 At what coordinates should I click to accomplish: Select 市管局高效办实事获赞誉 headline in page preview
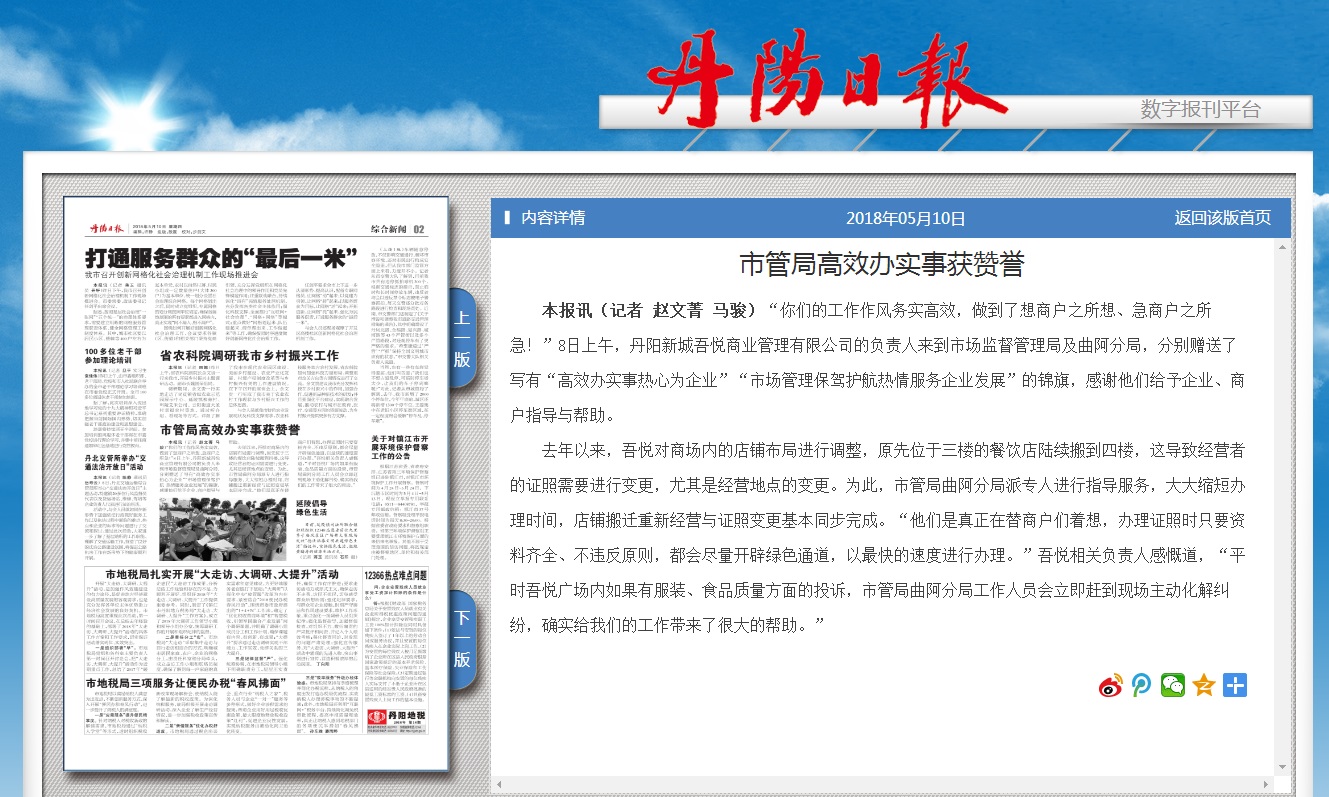pyautogui.click(x=236, y=429)
